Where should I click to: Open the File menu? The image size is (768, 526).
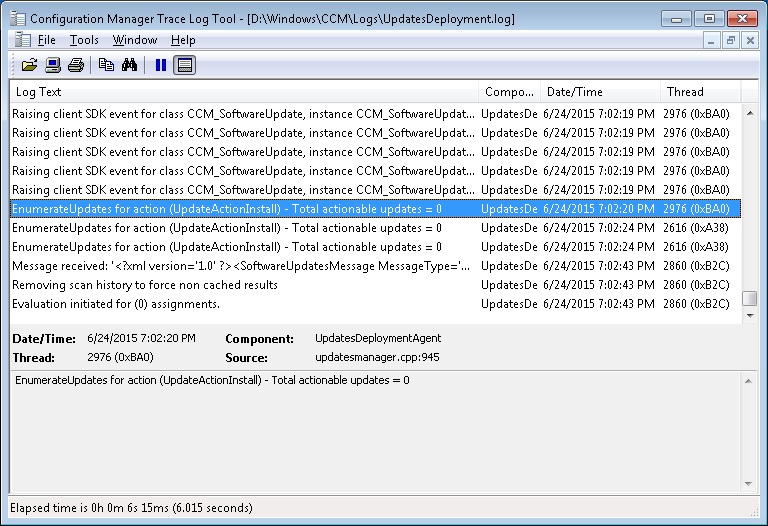46,40
